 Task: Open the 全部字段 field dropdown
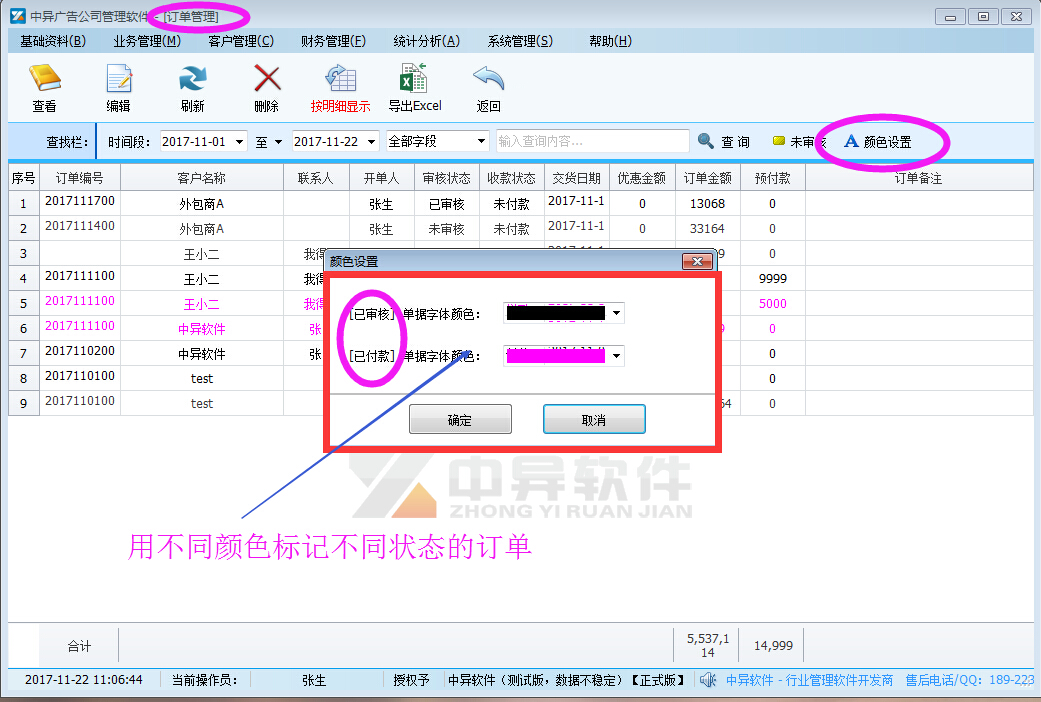coord(481,141)
